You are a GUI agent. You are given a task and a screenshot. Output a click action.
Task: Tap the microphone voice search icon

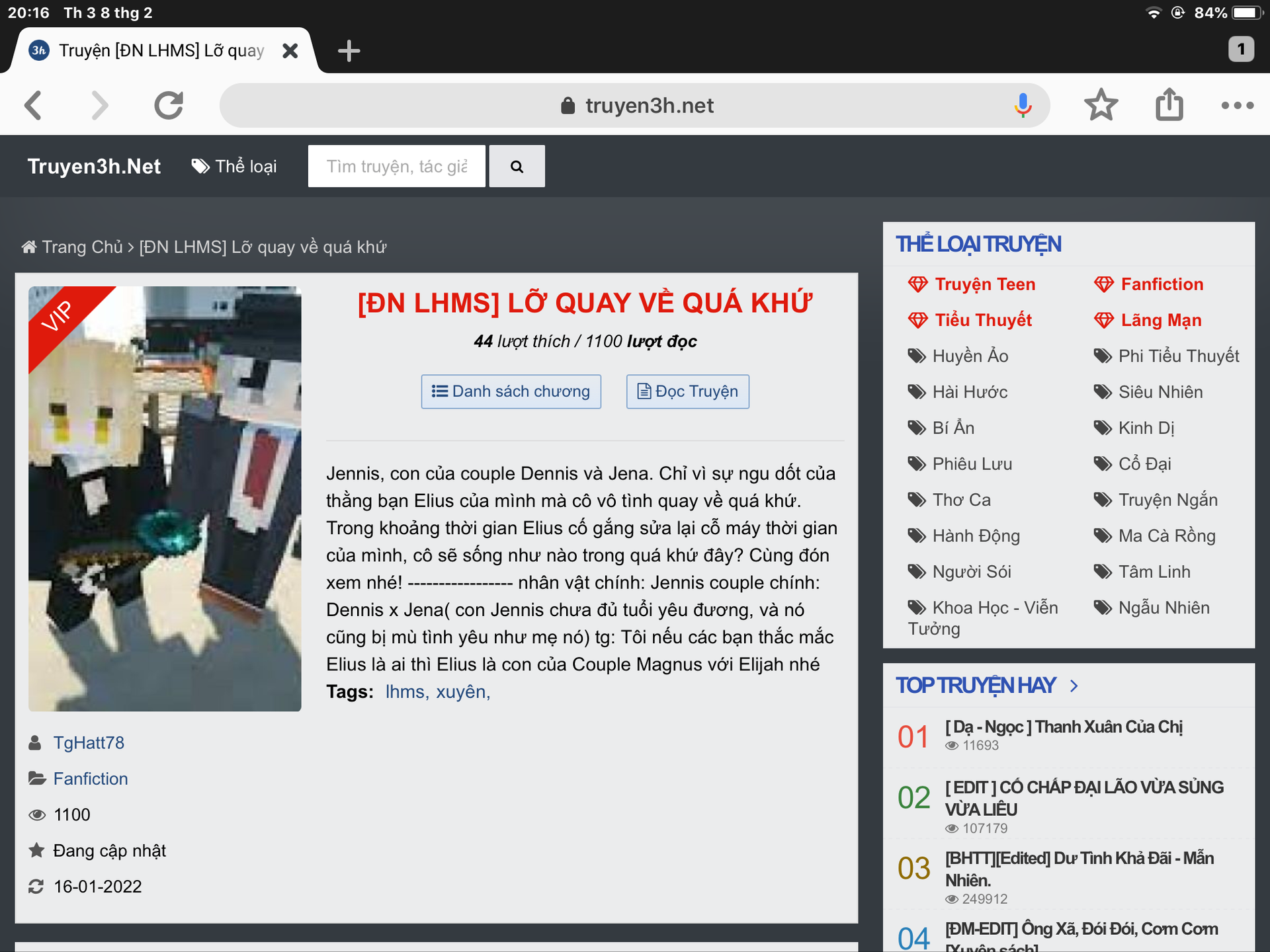[1023, 105]
